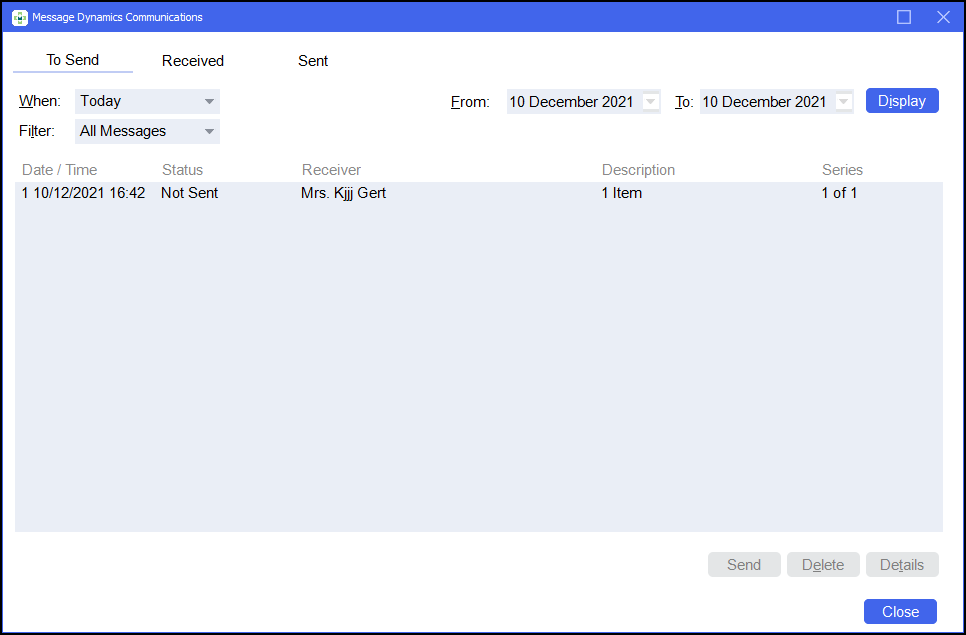966x635 pixels.
Task: Click the Description column header
Action: pyautogui.click(x=638, y=170)
